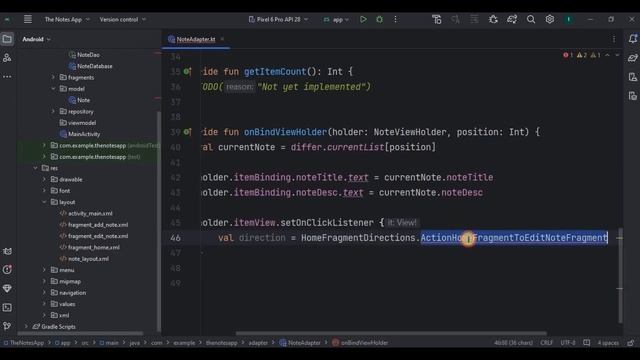Collapse the res folder
The image size is (640, 360).
(x=36, y=168)
